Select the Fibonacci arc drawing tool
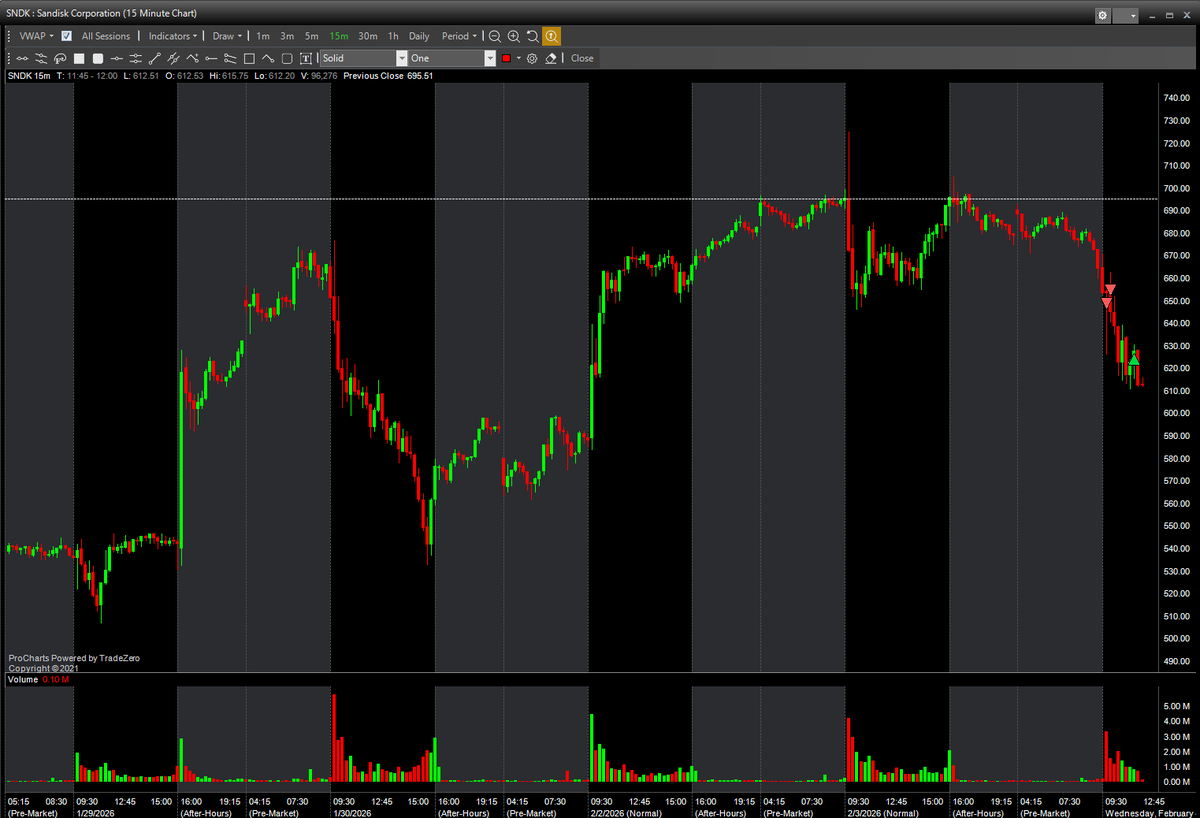 click(59, 58)
